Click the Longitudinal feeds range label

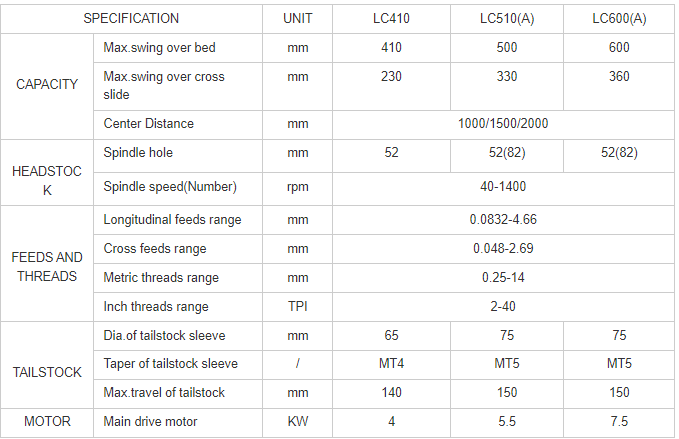click(x=172, y=220)
